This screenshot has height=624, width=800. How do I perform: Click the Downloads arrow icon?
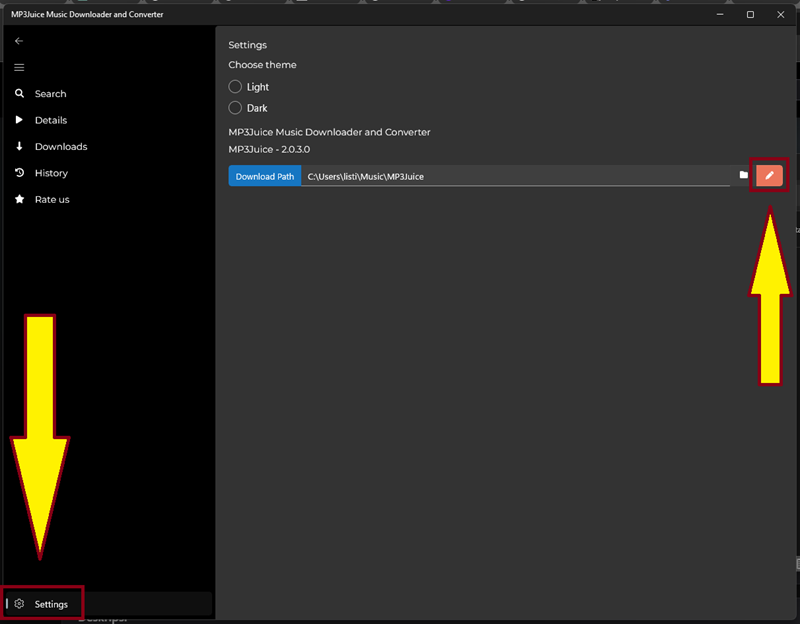(19, 146)
